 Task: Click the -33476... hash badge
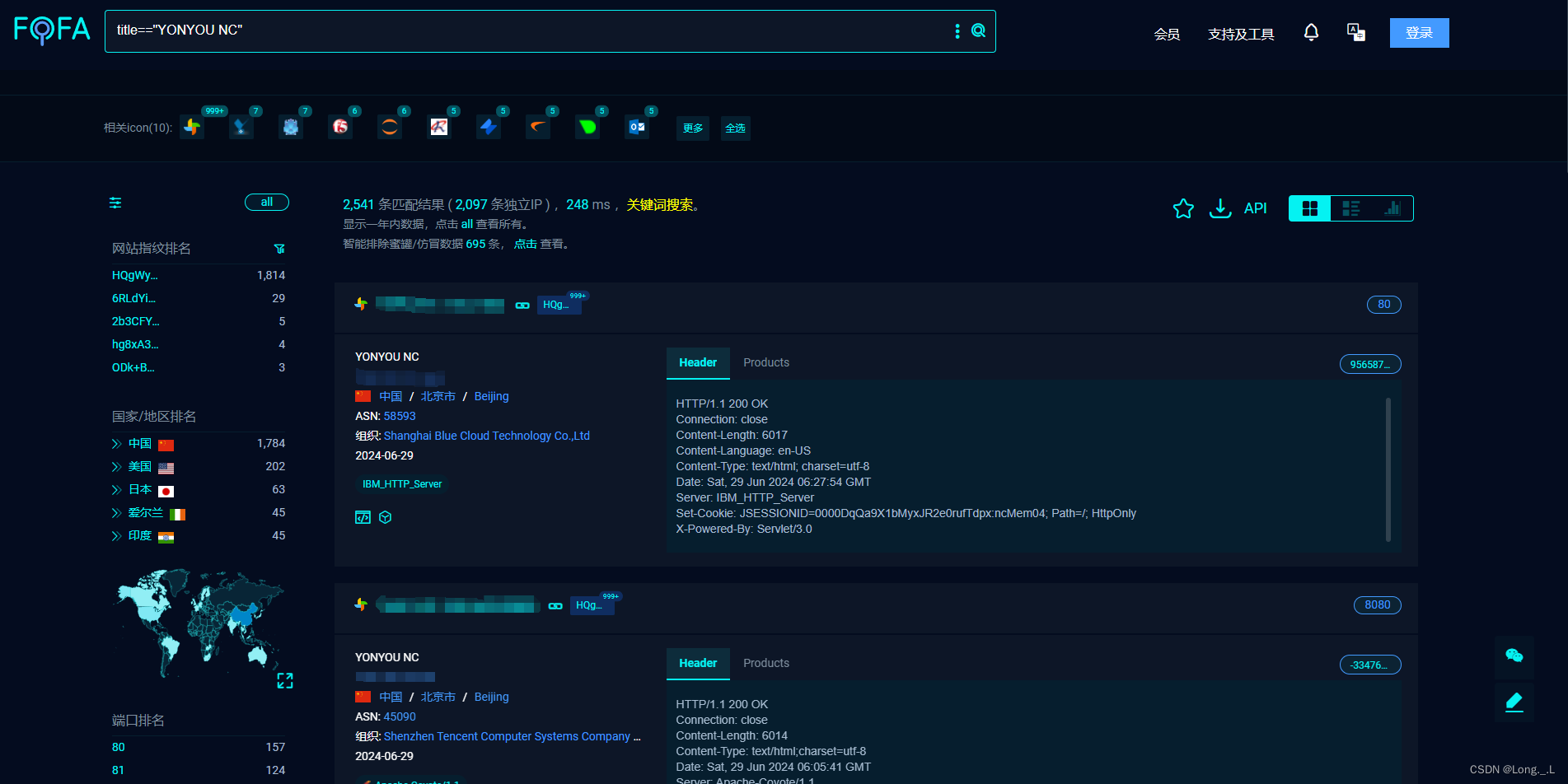click(1370, 665)
